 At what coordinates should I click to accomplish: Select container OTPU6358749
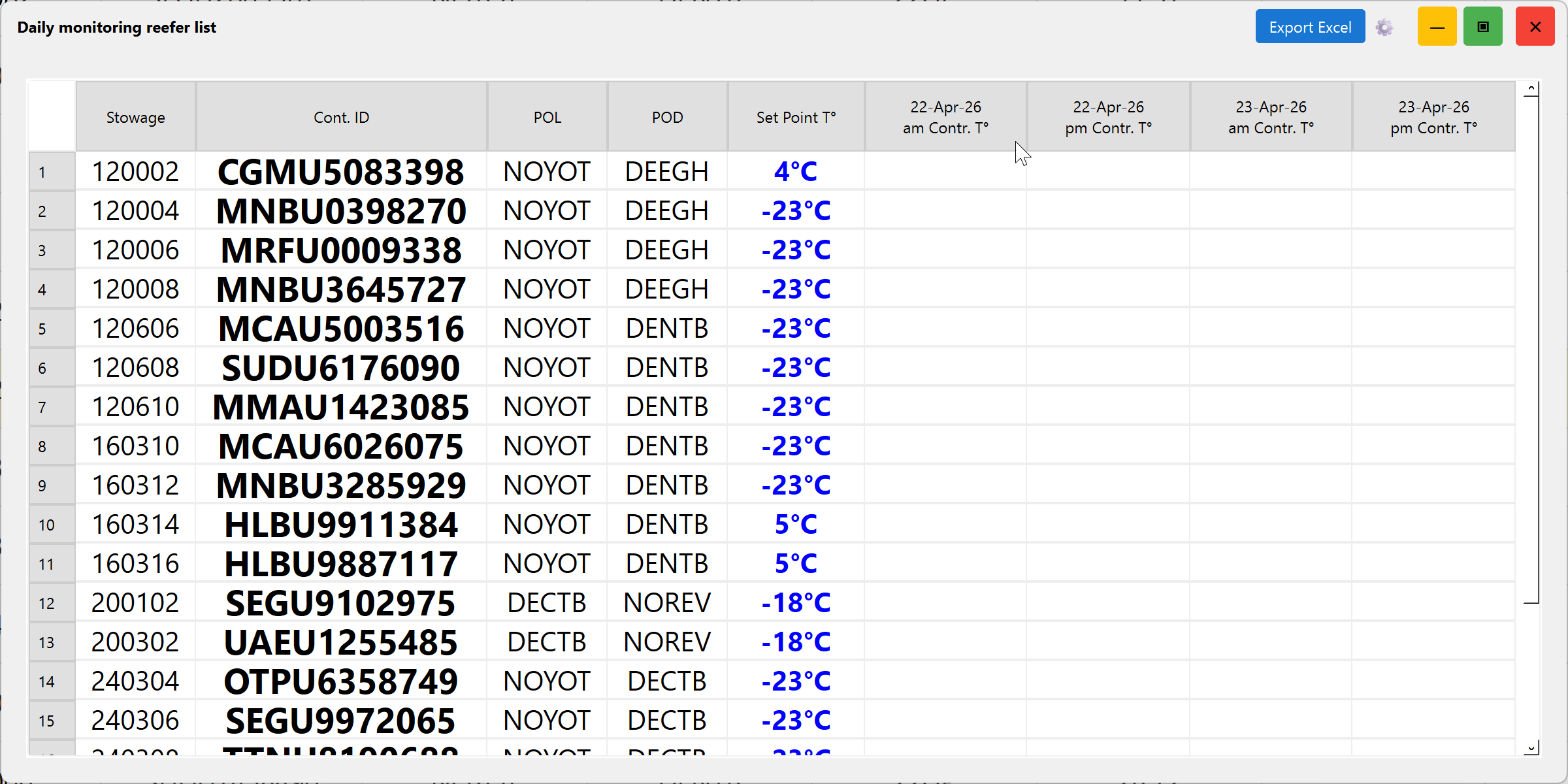pyautogui.click(x=341, y=681)
